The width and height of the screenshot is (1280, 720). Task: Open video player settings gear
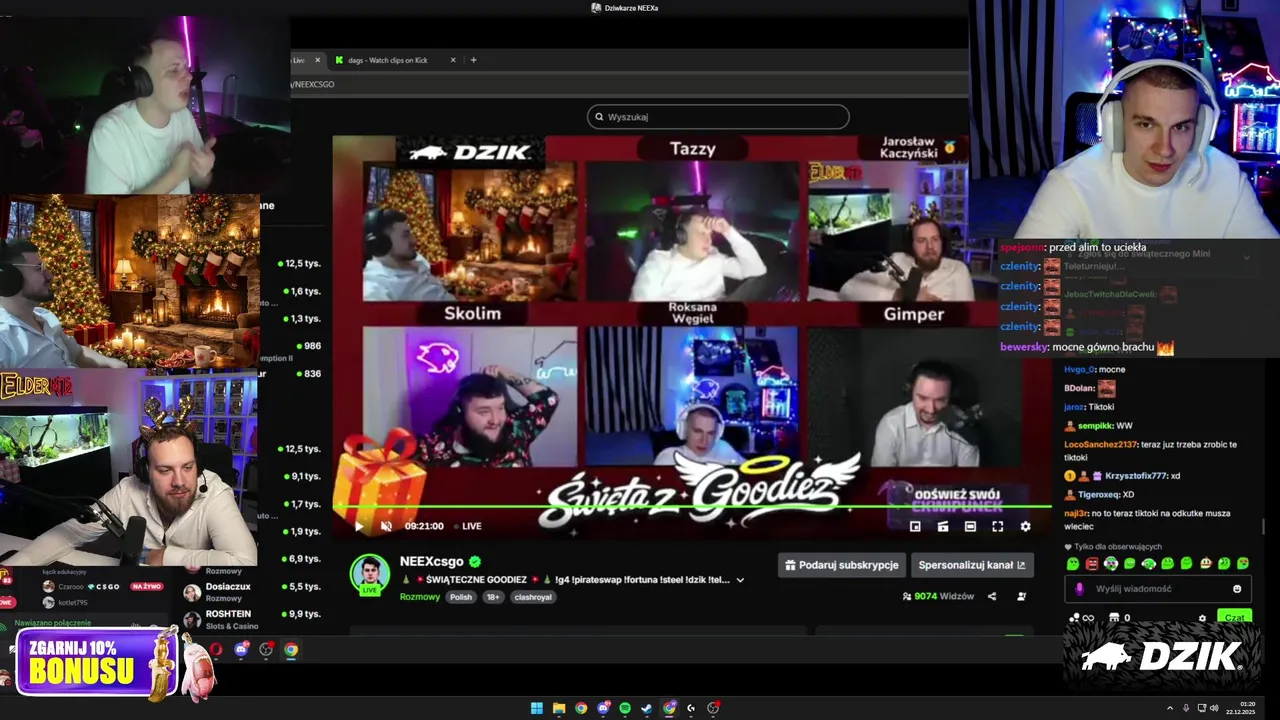click(1025, 526)
